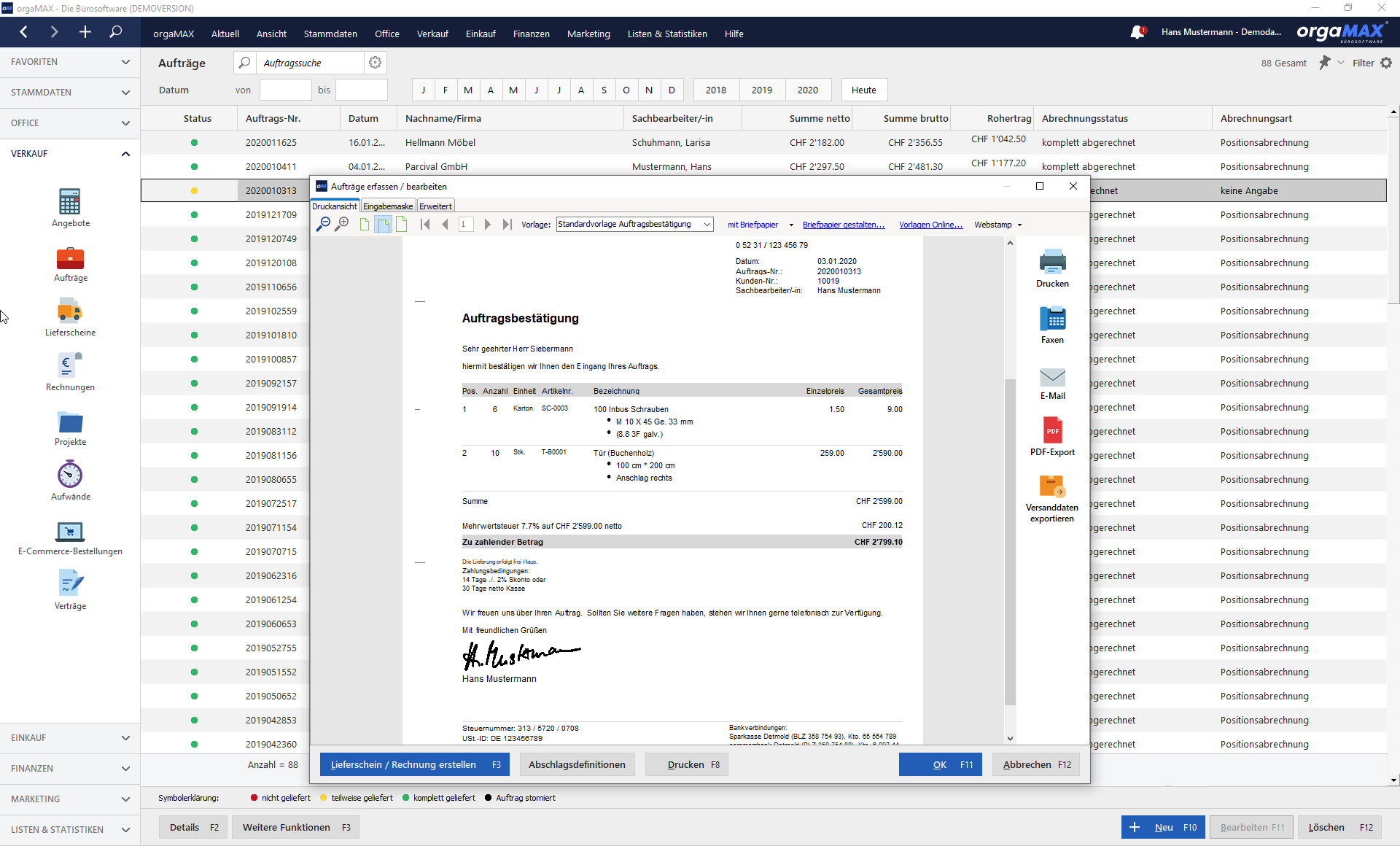This screenshot has width=1400, height=846.
Task: Select the Druckansicht tab
Action: click(335, 206)
